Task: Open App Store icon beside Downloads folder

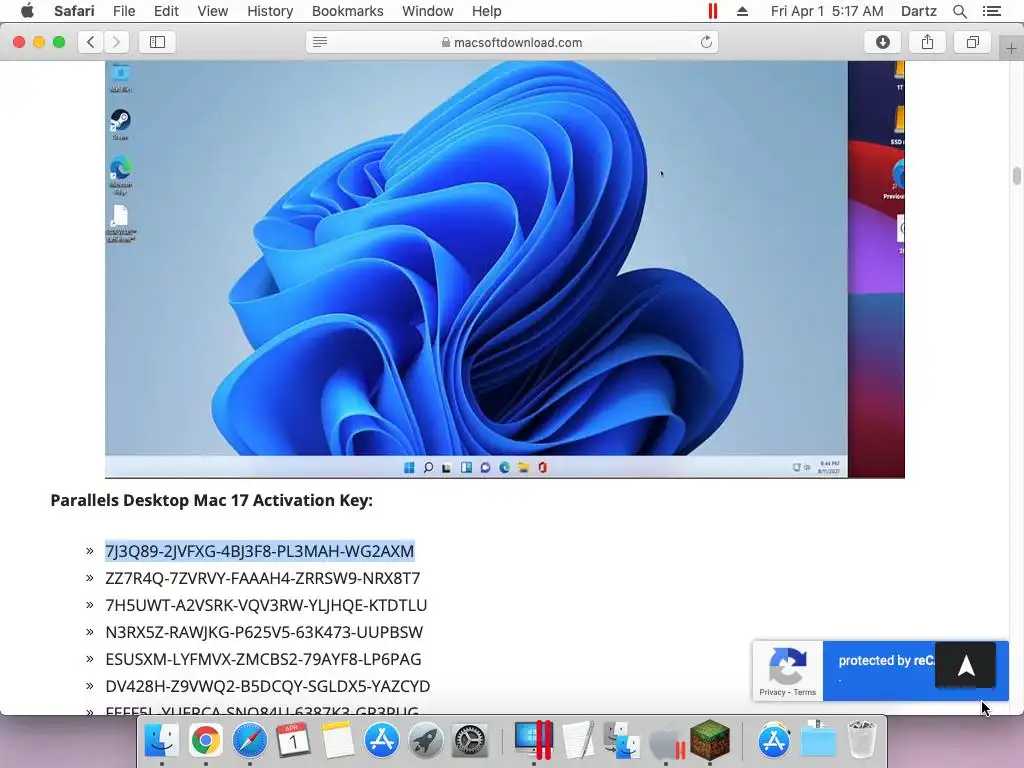Action: [774, 741]
